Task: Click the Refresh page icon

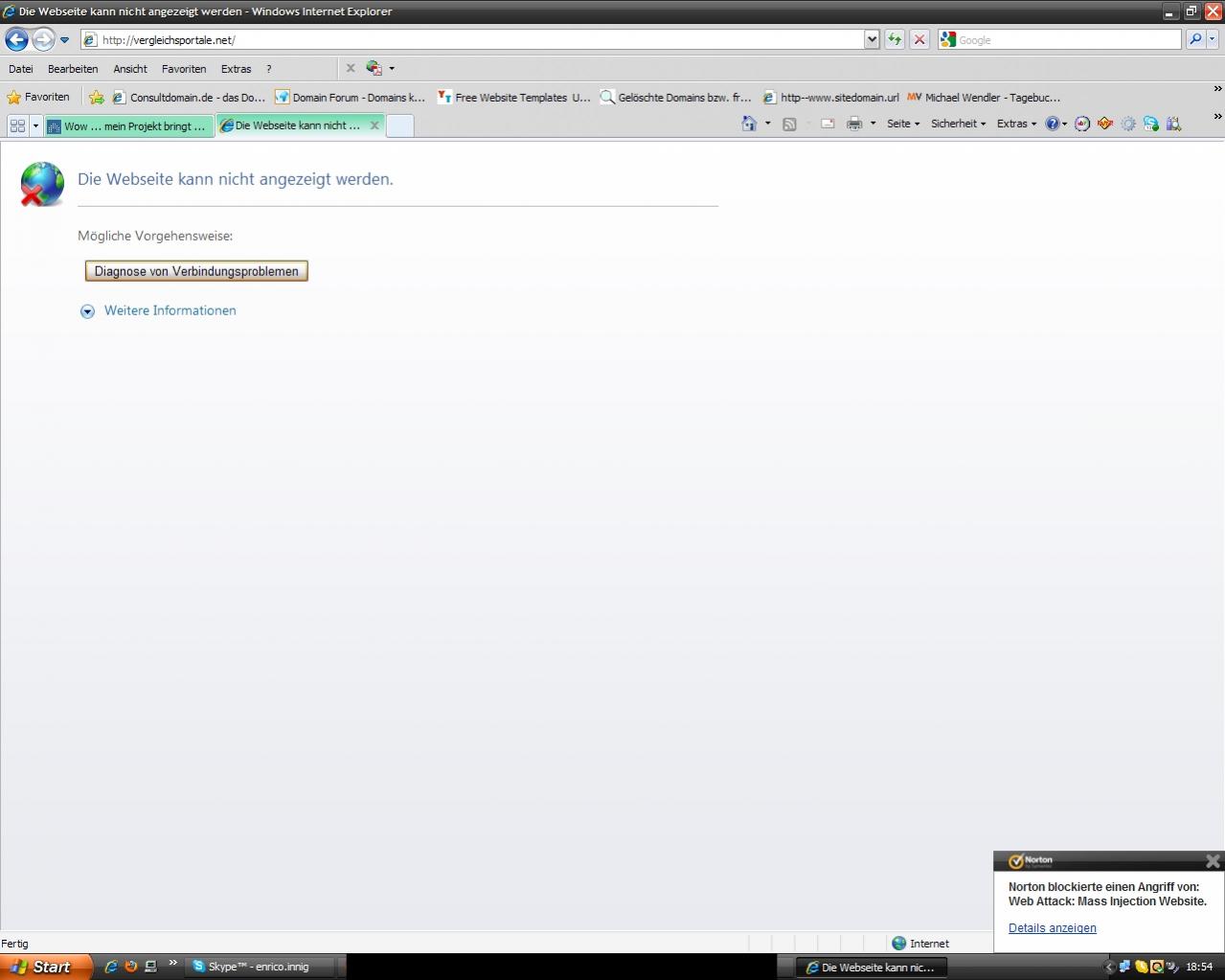Action: tap(895, 39)
